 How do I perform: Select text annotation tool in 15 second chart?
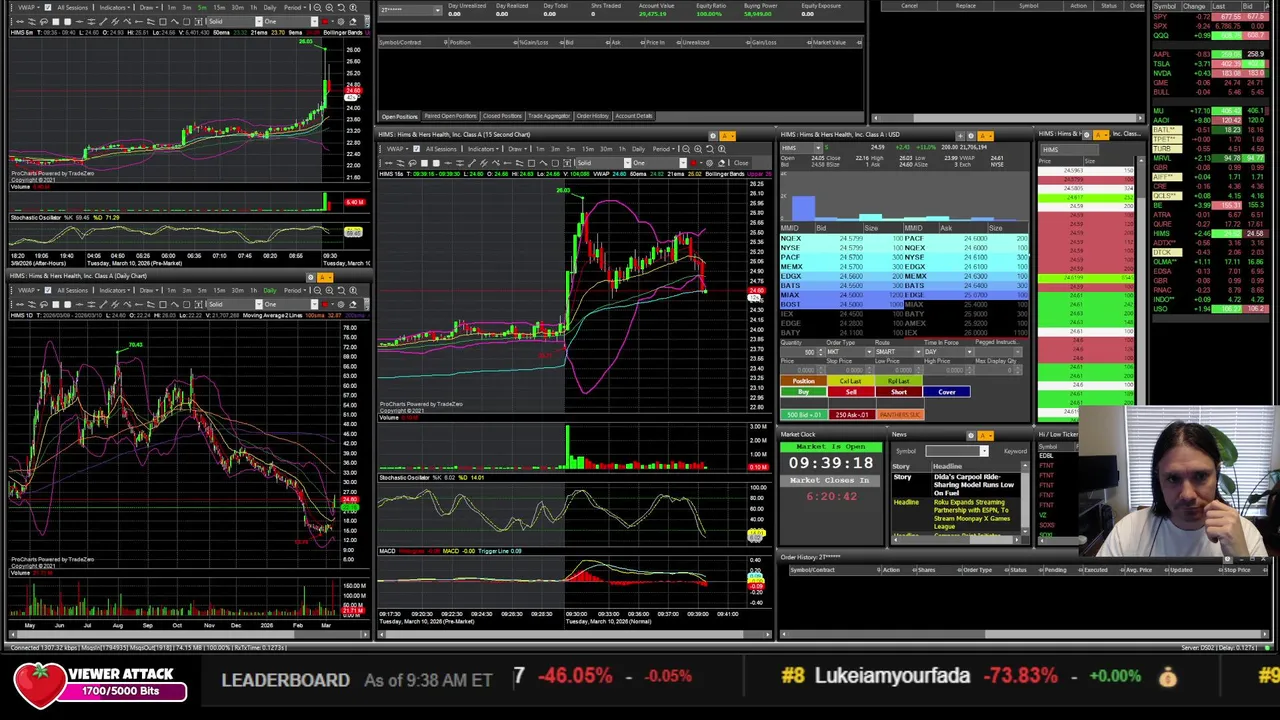coord(567,163)
